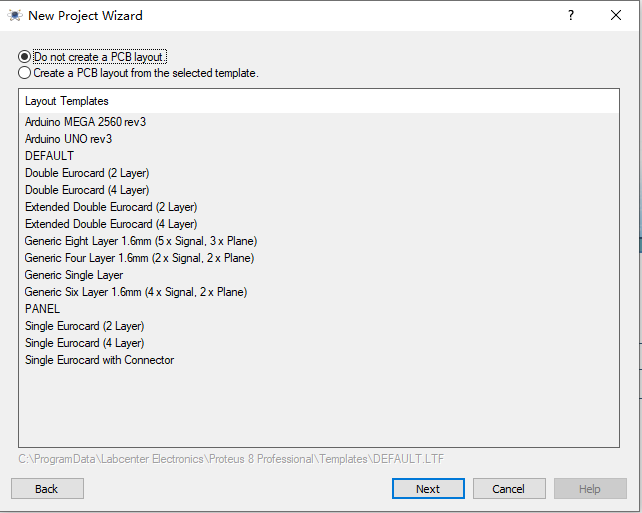Select 'Do not create a PCB layout'
Viewport: 642px width, 513px height.
coord(25,57)
